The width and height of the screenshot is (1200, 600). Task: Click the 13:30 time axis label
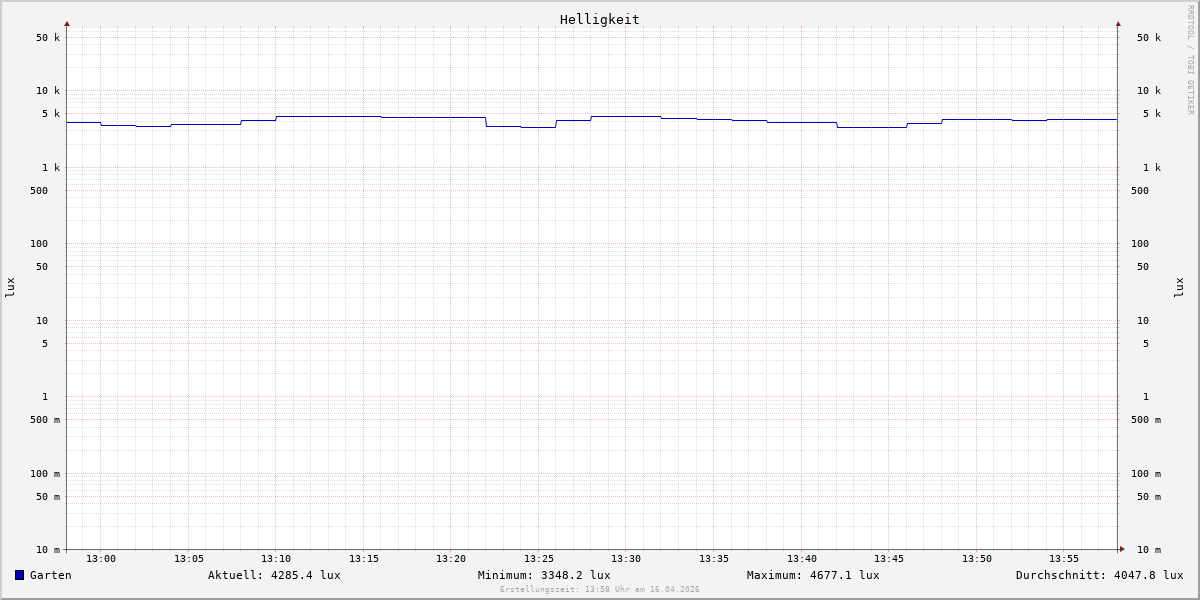(x=626, y=559)
